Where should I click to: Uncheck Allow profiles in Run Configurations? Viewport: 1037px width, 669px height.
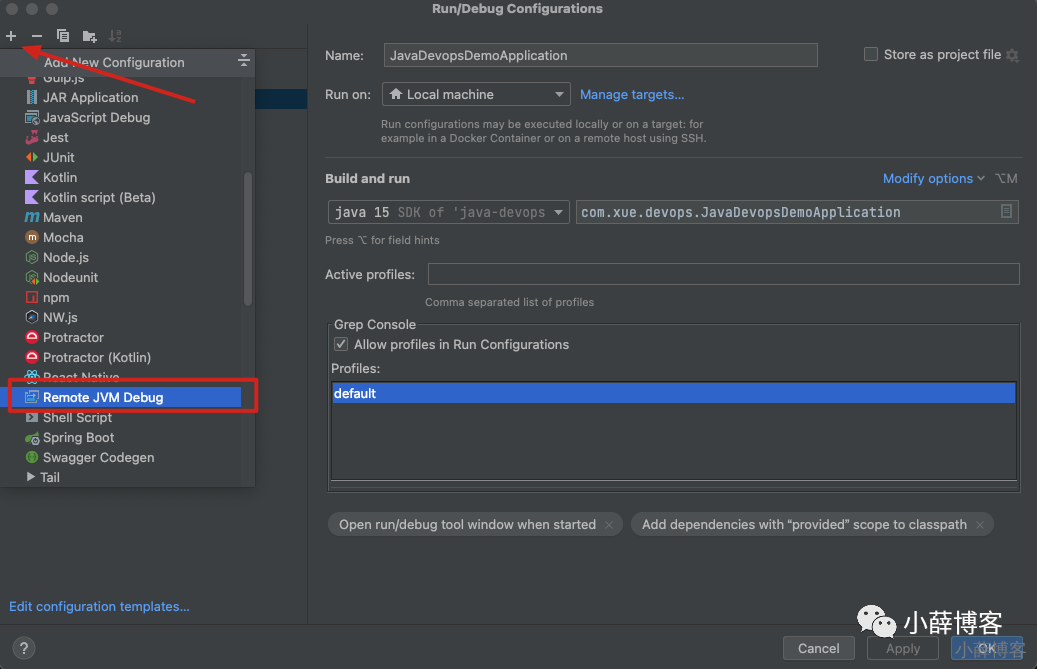click(341, 344)
